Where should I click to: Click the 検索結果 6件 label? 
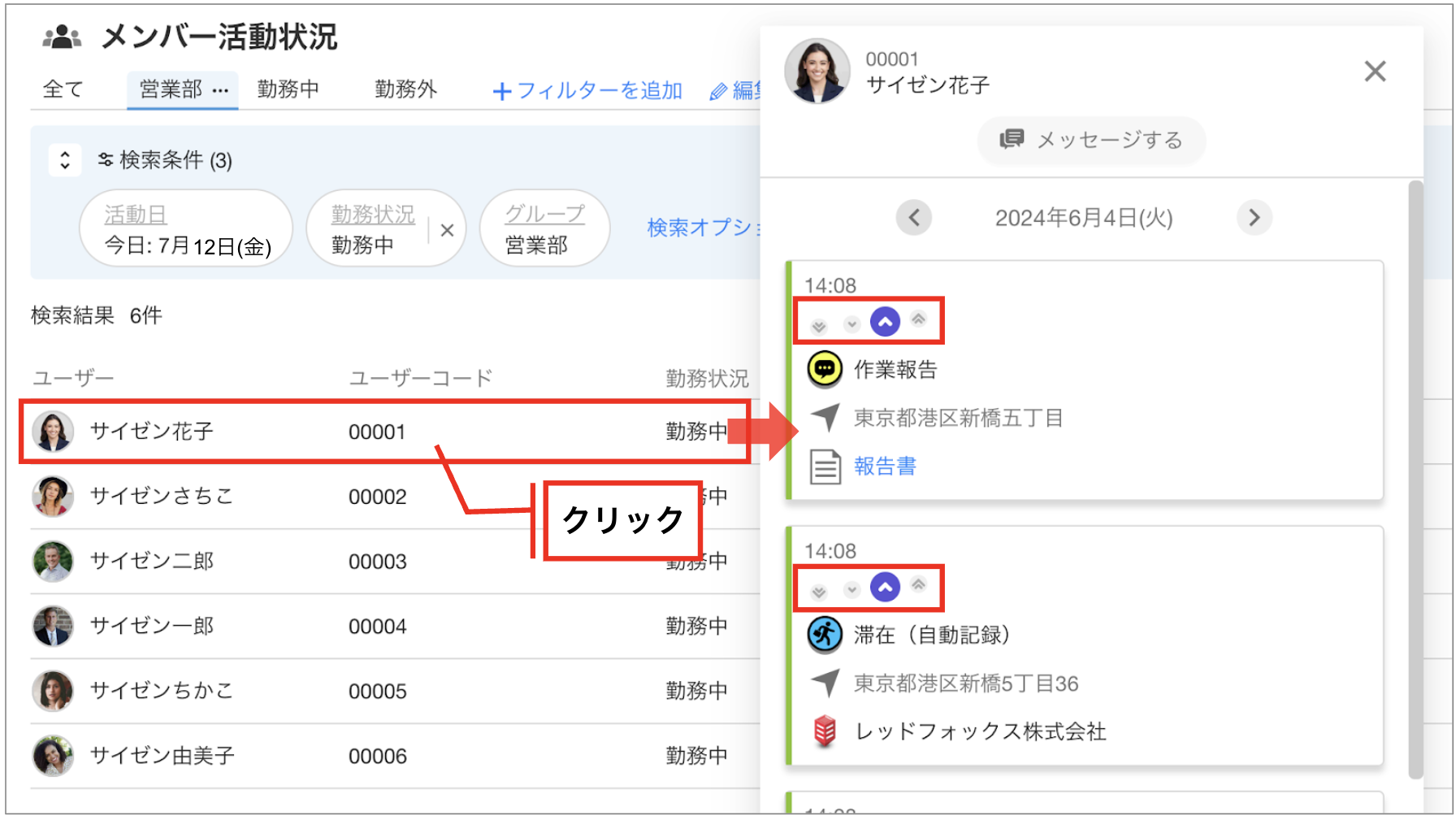(x=97, y=315)
